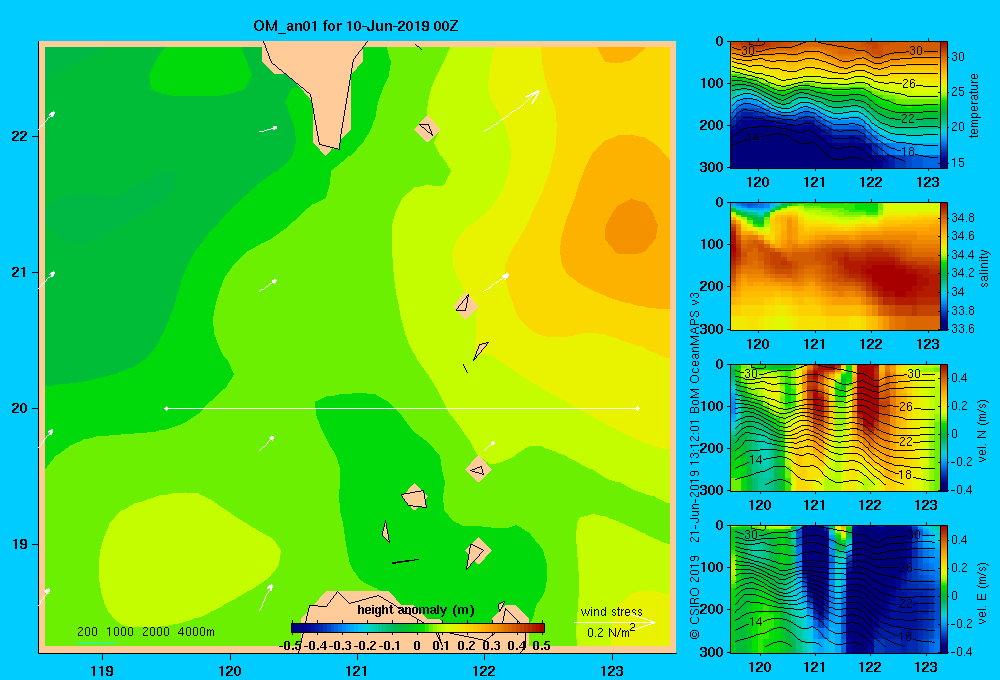The width and height of the screenshot is (1000, 680).
Task: Click latitude label '20' on map axis
Action: [x=19, y=408]
